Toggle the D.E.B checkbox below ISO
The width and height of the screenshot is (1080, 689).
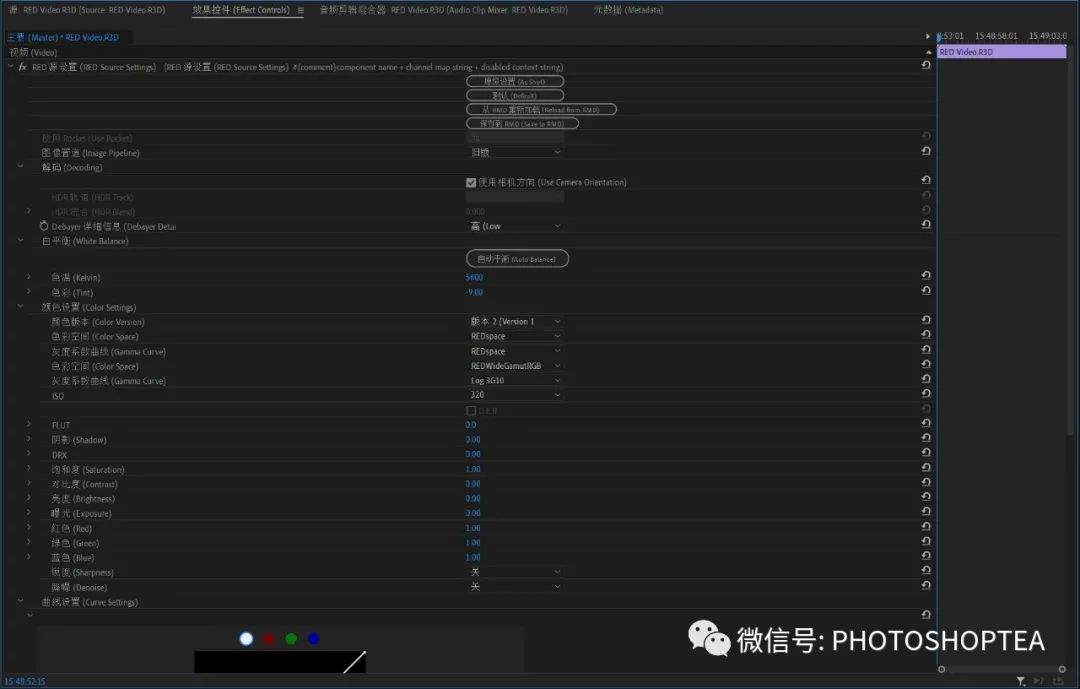(471, 411)
